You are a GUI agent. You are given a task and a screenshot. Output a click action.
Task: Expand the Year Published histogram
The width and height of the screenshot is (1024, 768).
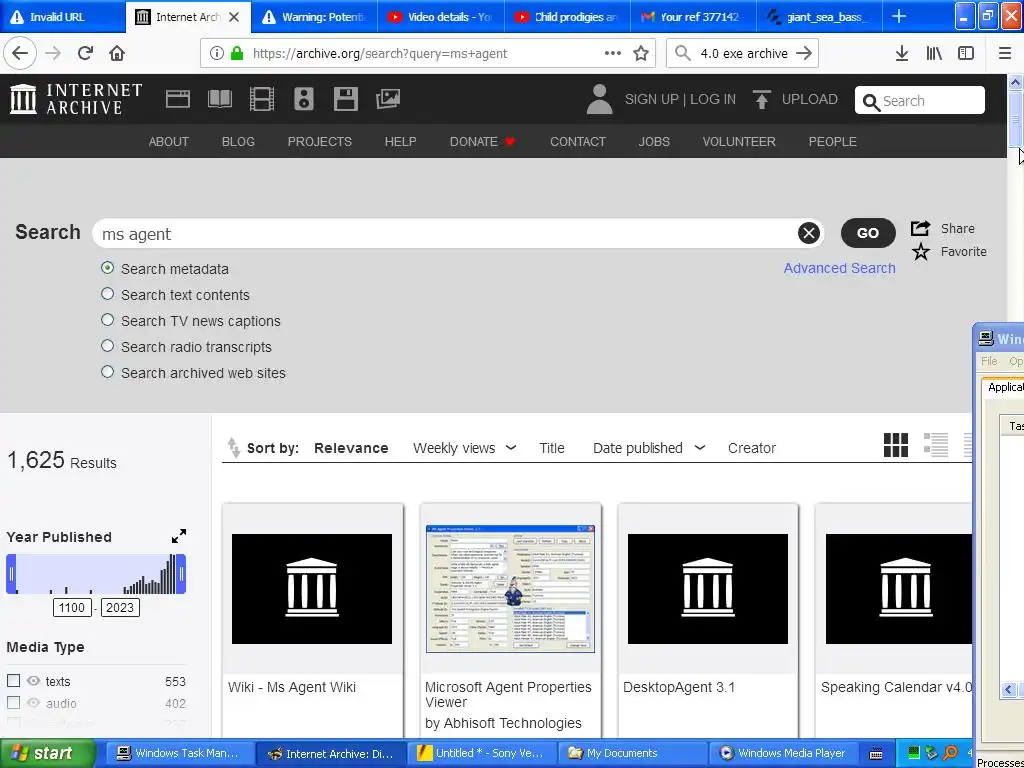point(178,536)
